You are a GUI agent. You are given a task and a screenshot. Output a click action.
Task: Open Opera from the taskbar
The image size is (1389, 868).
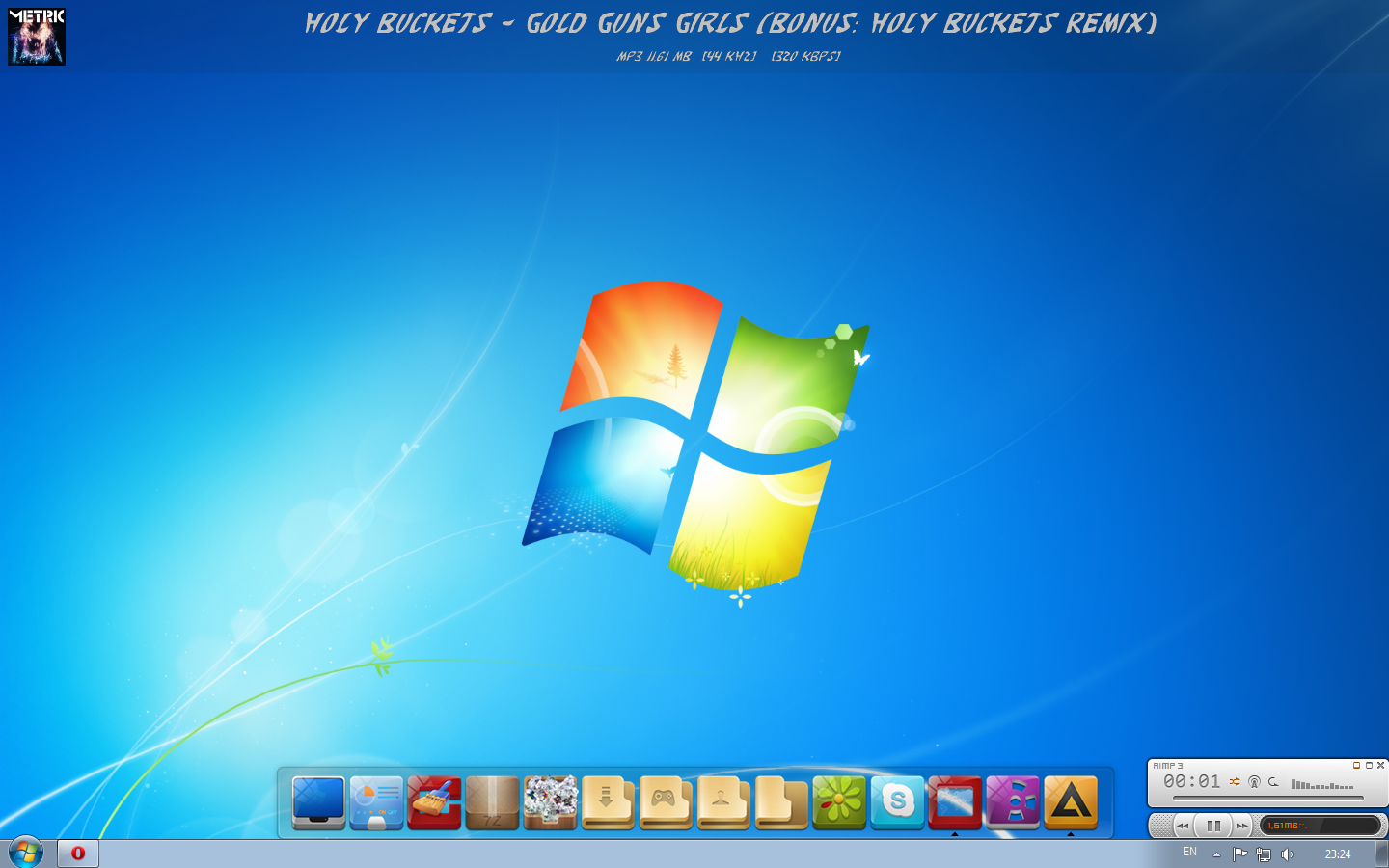(78, 854)
